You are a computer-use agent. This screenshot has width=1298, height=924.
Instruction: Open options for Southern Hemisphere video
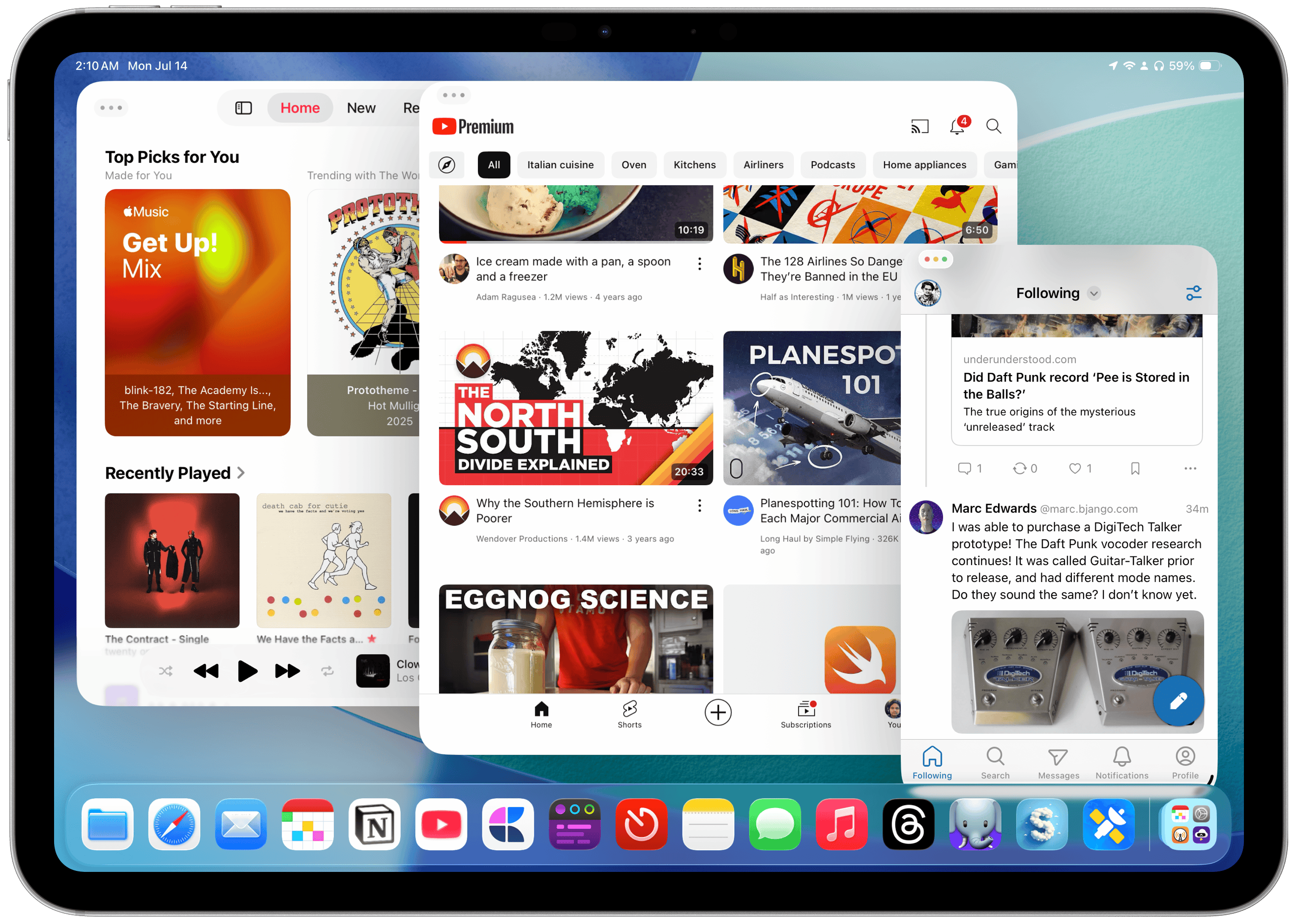coord(699,505)
